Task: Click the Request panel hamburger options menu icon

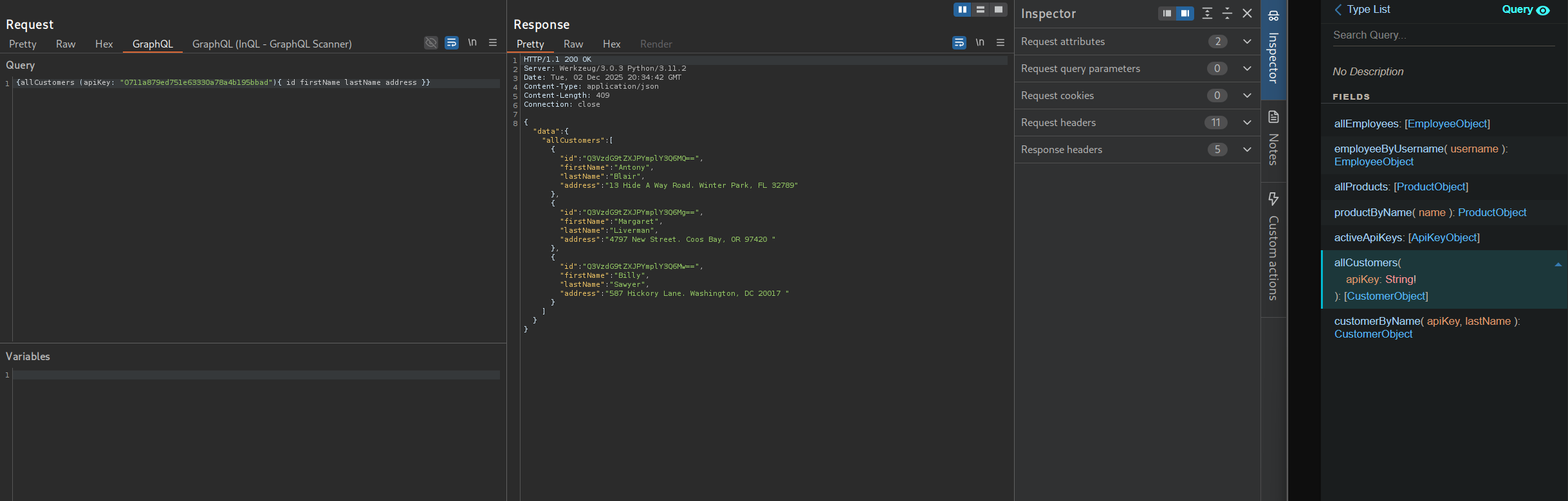Action: coord(493,42)
